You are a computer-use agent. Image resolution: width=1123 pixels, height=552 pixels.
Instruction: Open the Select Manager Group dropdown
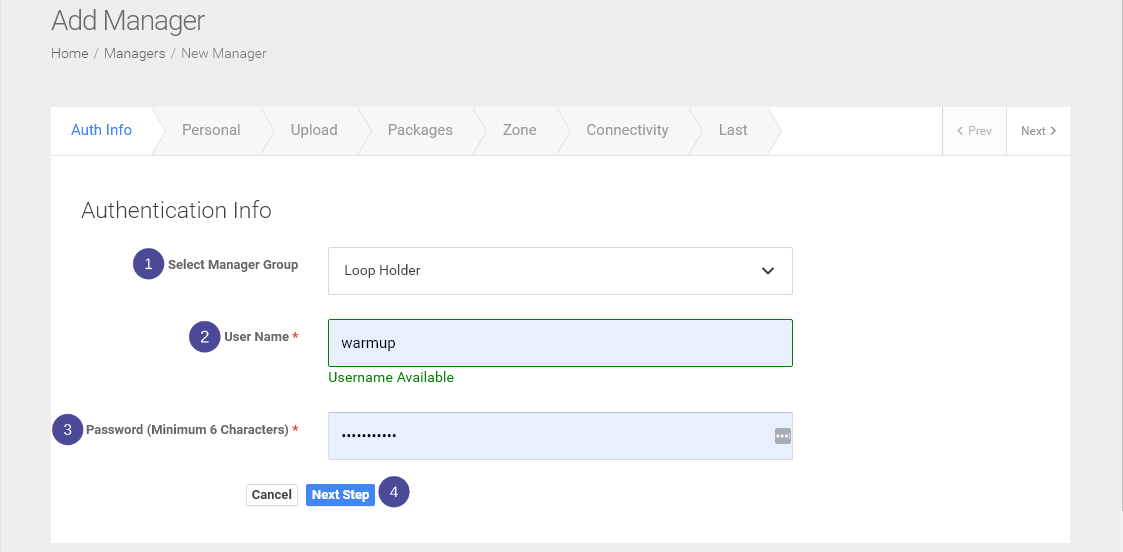560,271
